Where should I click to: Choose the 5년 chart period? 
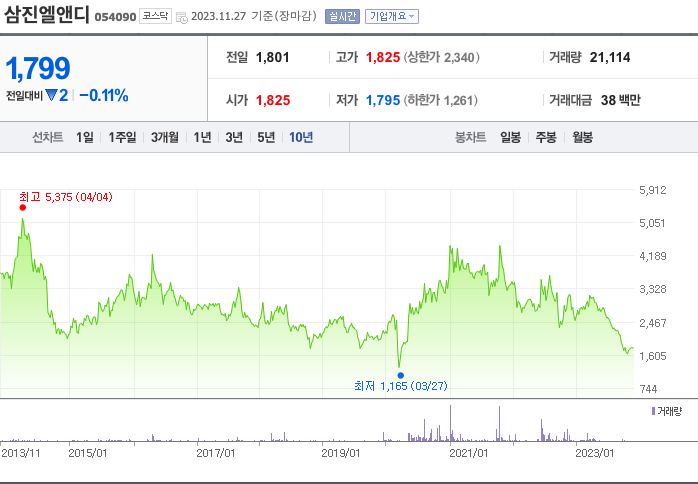coord(266,138)
